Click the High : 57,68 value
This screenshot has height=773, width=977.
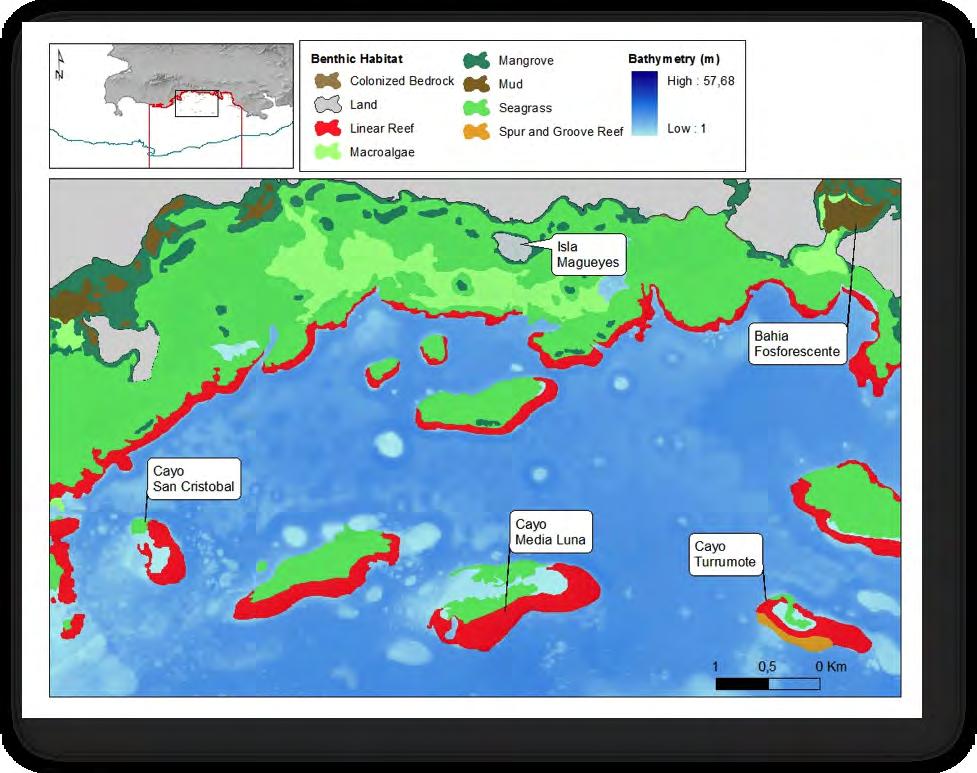(x=701, y=81)
